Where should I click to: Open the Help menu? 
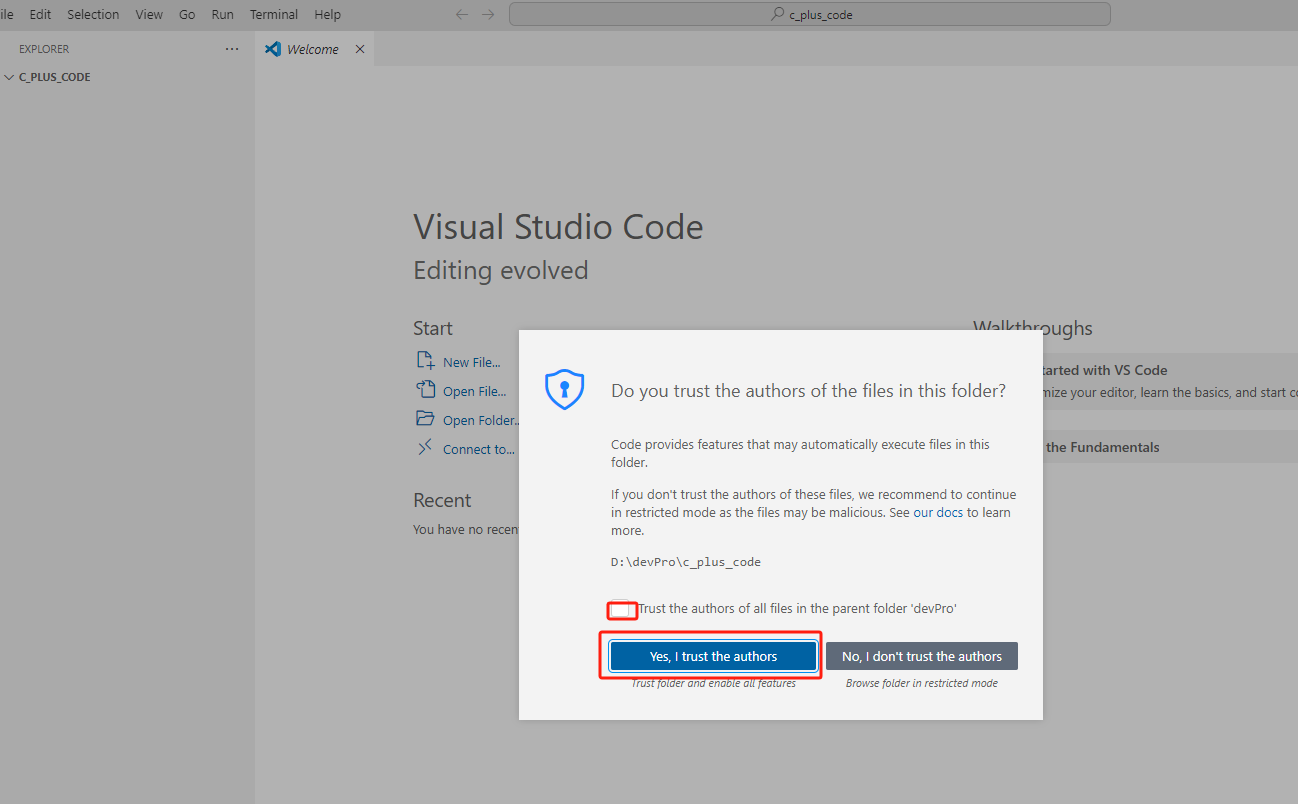pyautogui.click(x=327, y=14)
